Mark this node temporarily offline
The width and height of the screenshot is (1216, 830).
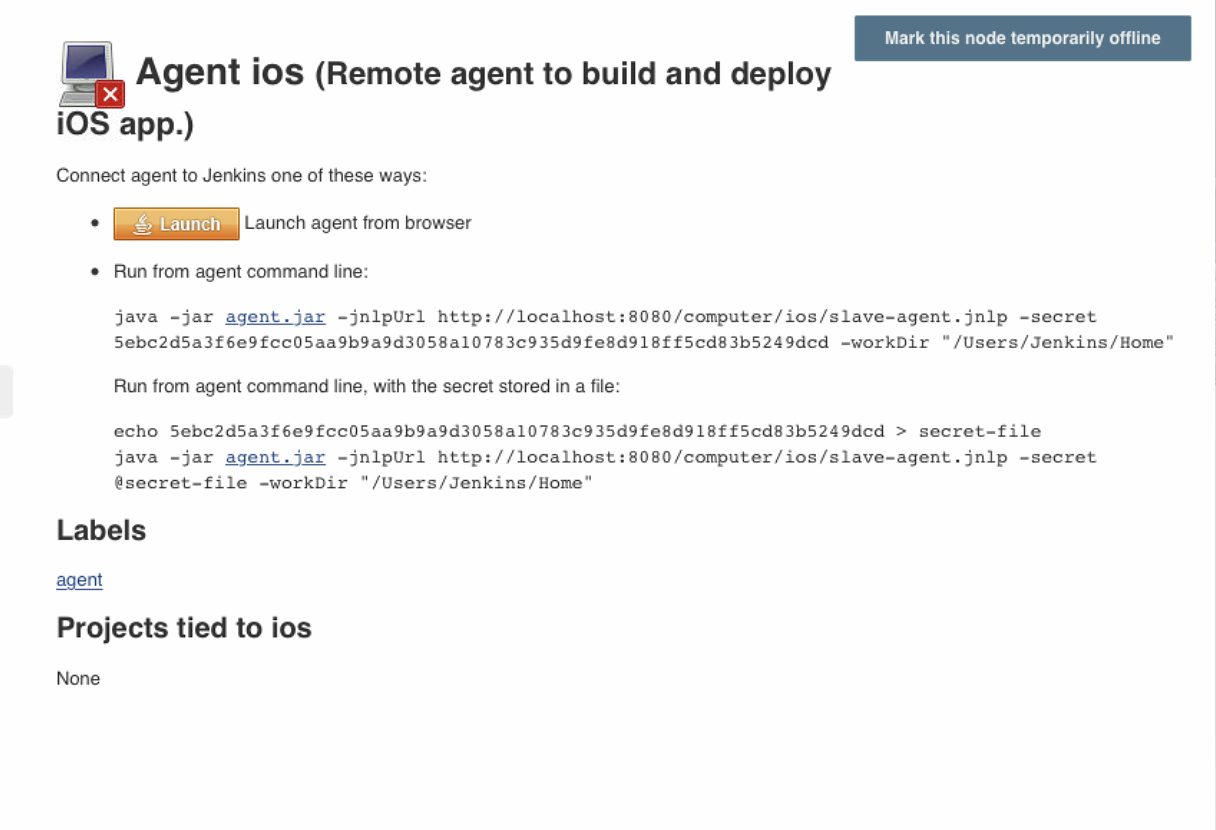[1022, 38]
